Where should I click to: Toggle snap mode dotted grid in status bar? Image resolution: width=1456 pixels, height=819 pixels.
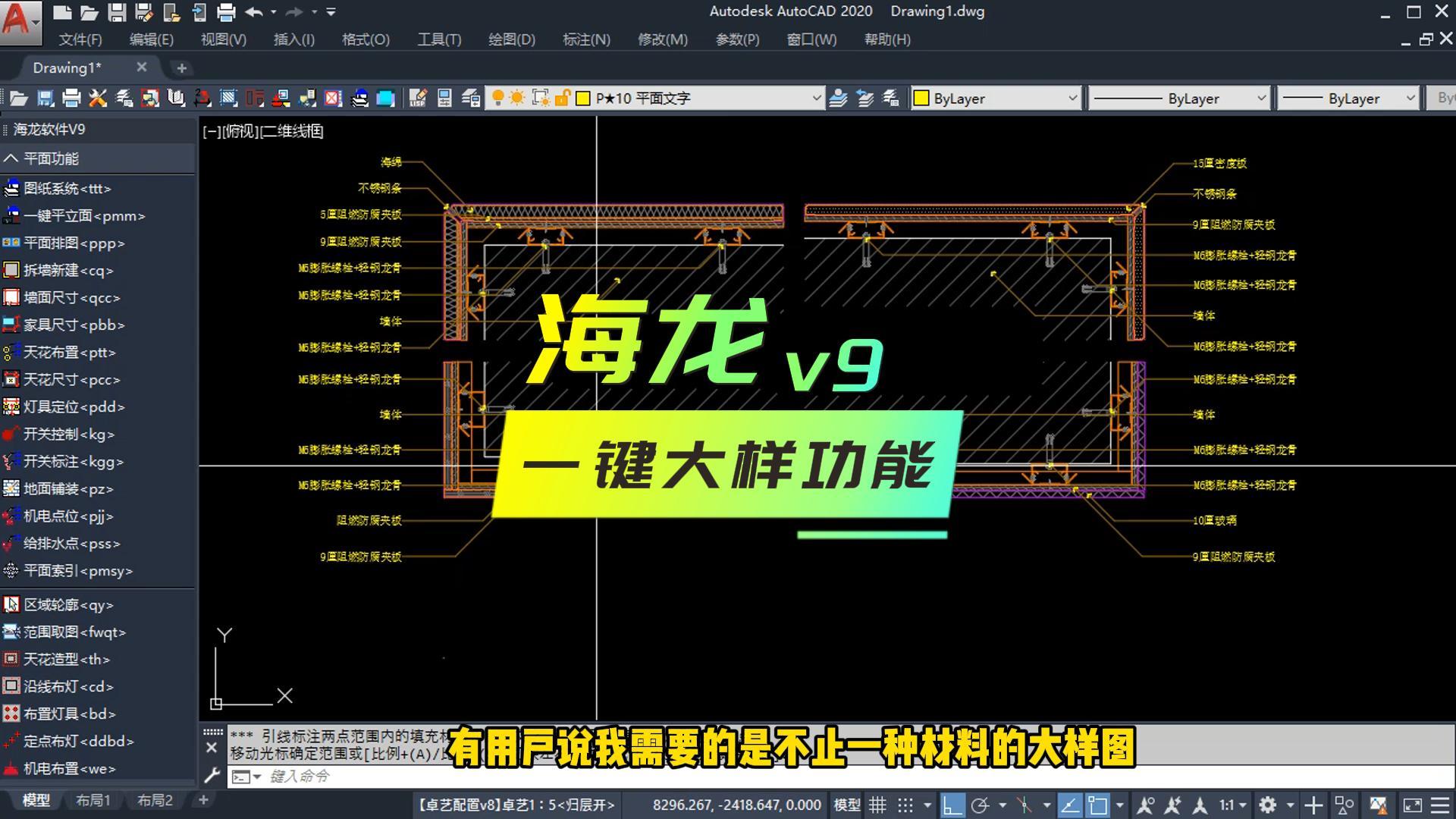click(905, 805)
